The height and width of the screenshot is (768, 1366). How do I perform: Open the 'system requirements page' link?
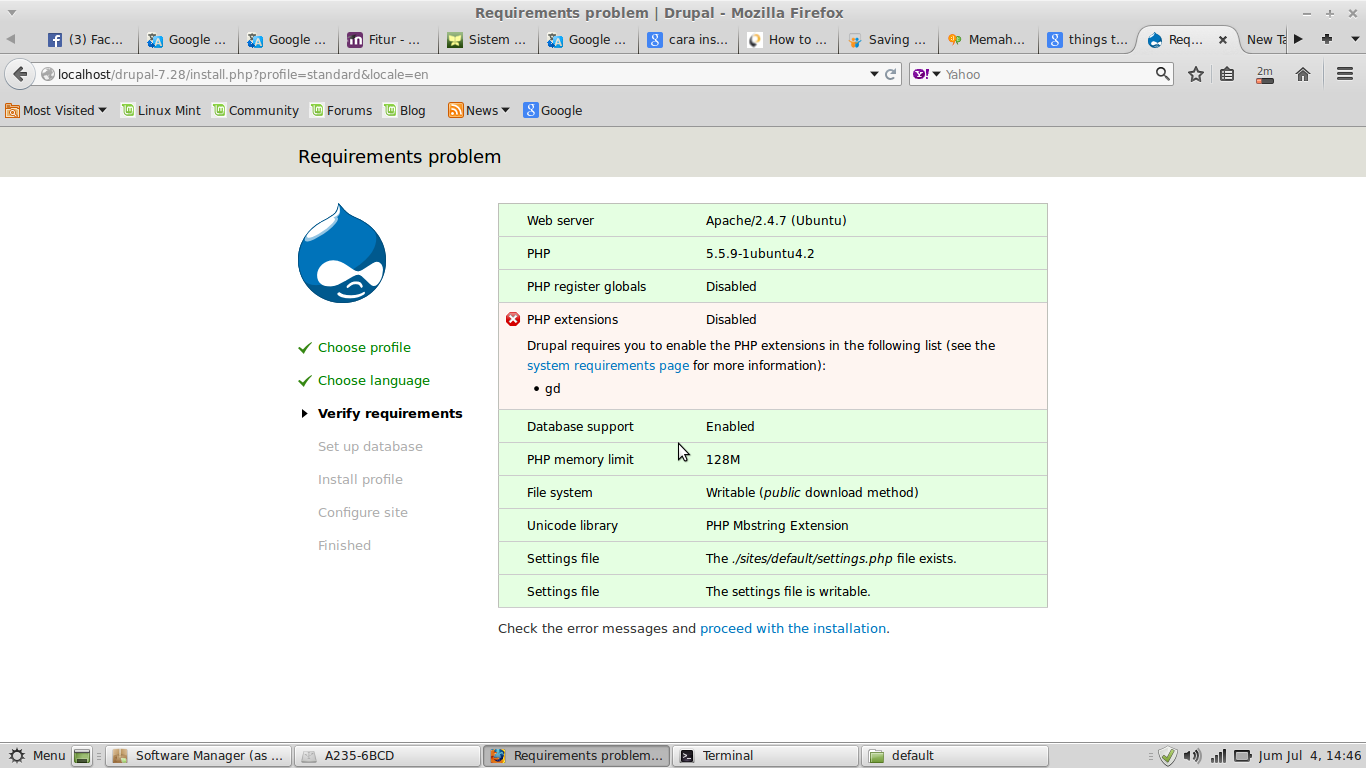pos(607,365)
